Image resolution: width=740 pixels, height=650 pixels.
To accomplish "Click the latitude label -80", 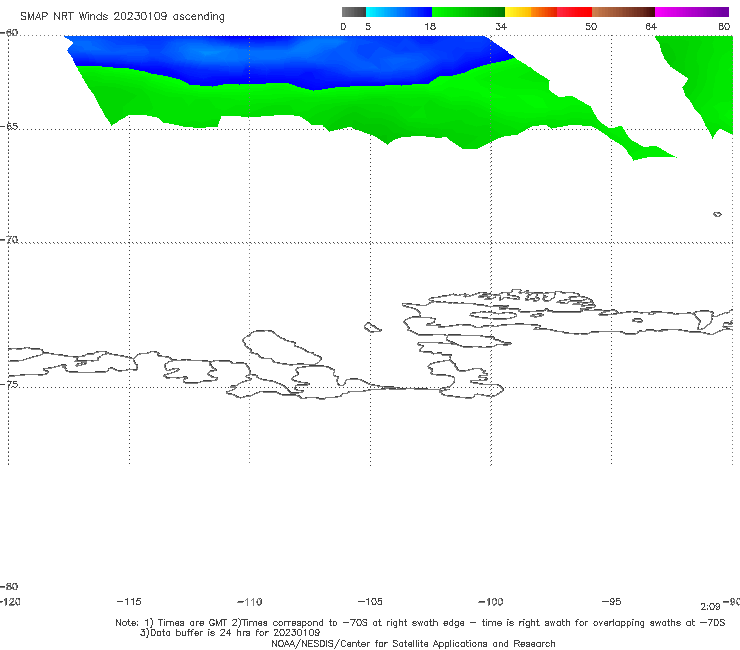I will 9,586.
